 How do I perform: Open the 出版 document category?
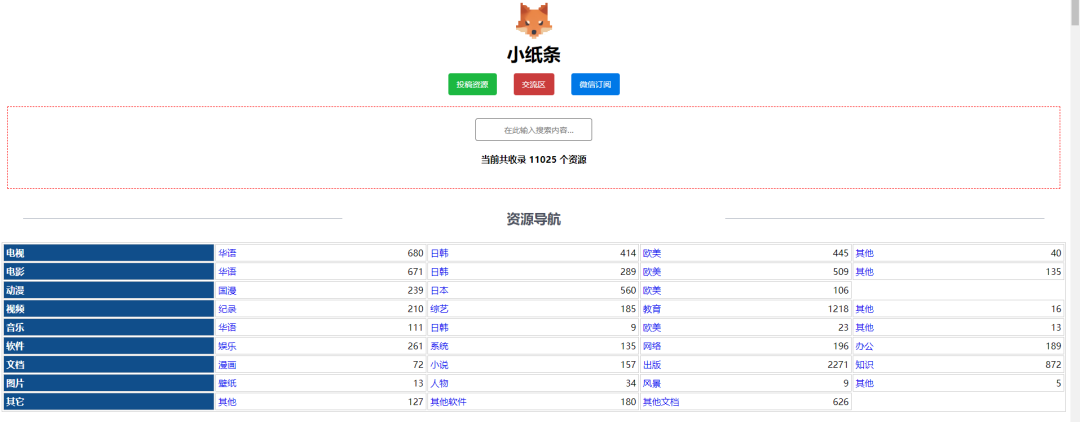[x=652, y=364]
